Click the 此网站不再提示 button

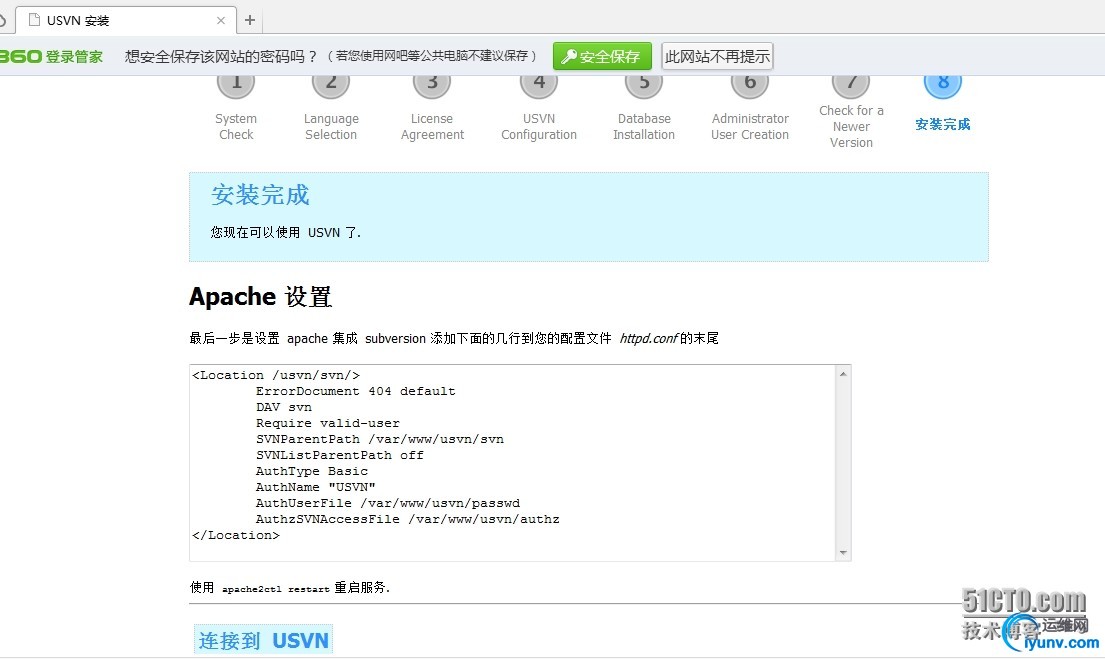717,56
